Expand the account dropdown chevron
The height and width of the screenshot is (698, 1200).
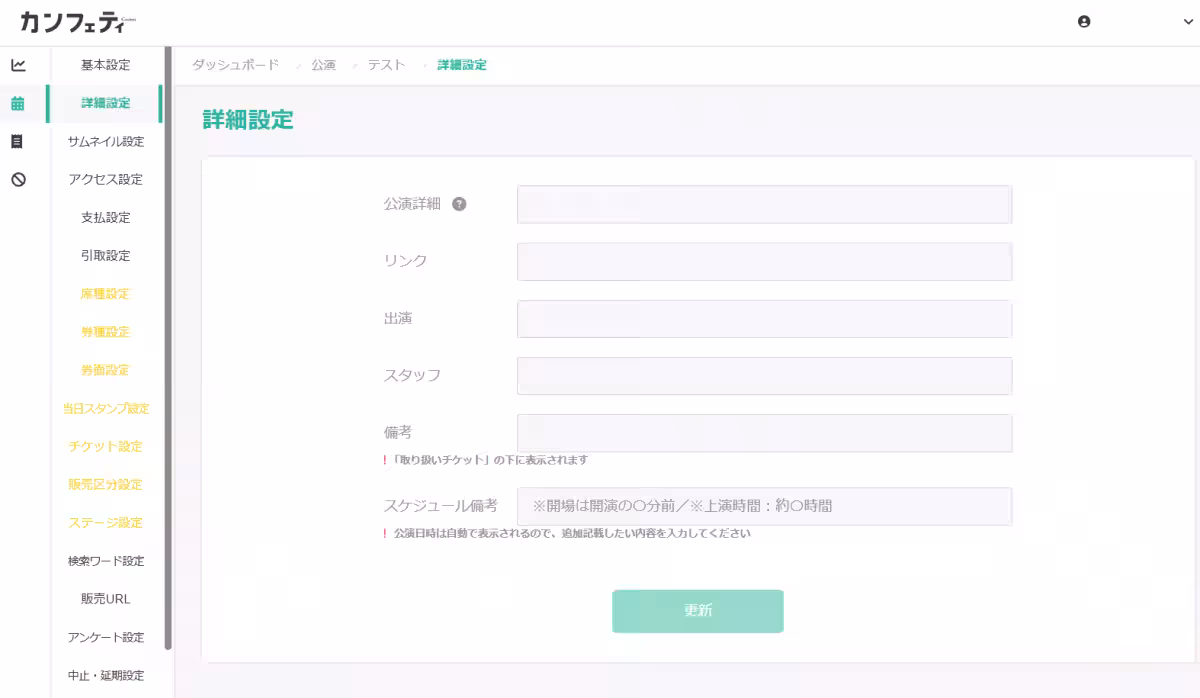[1188, 22]
